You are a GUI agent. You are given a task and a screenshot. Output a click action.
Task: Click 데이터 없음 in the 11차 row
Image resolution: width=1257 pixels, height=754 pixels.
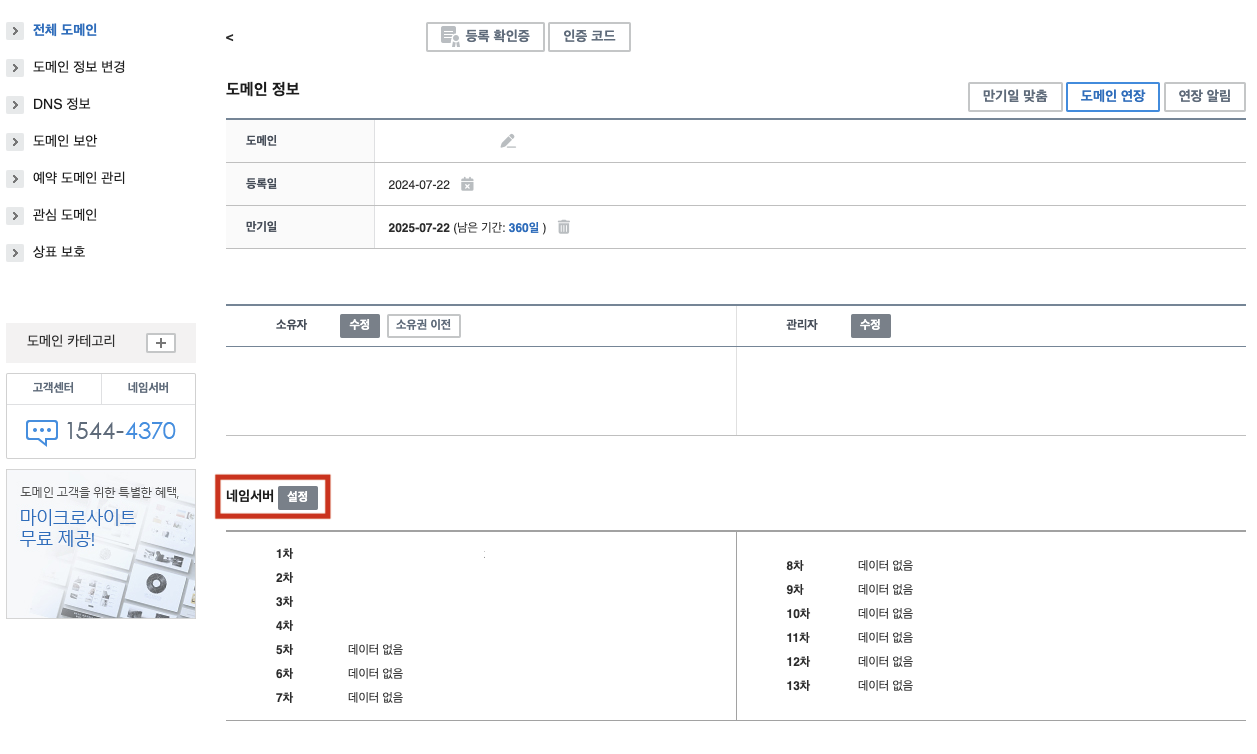[x=885, y=638]
